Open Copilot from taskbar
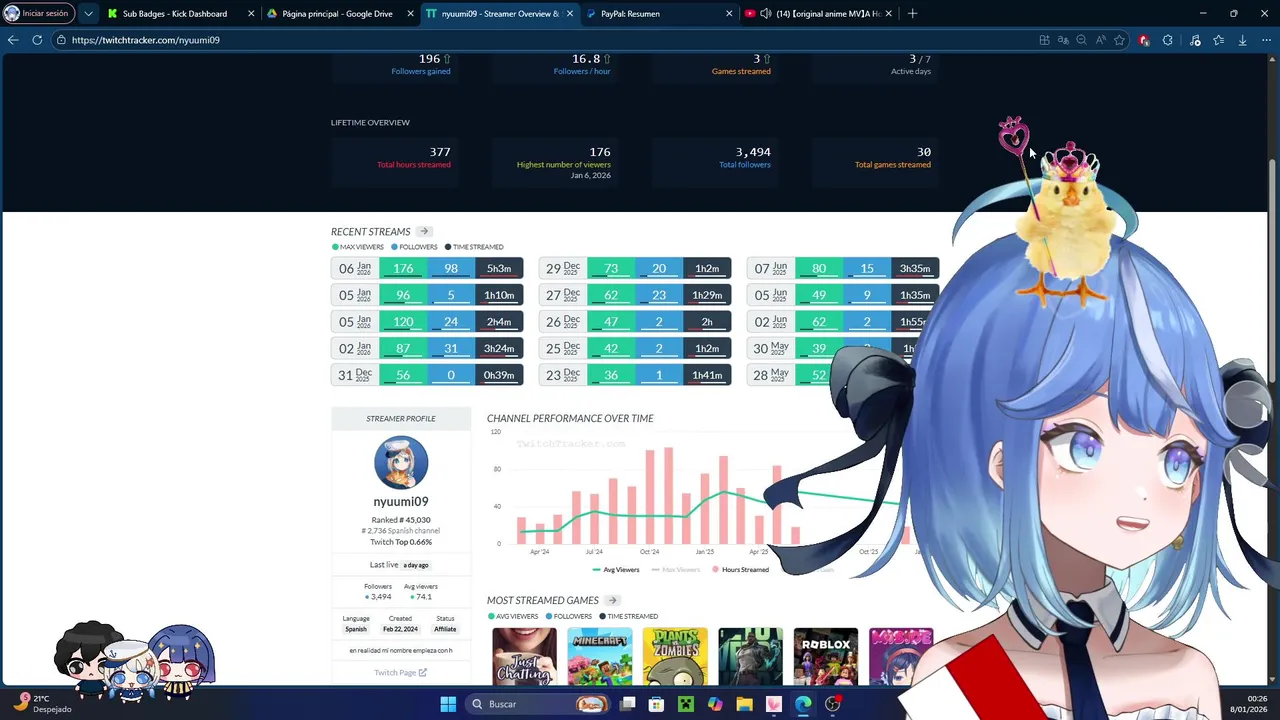Viewport: 1280px width, 720px height. pyautogui.click(x=715, y=704)
